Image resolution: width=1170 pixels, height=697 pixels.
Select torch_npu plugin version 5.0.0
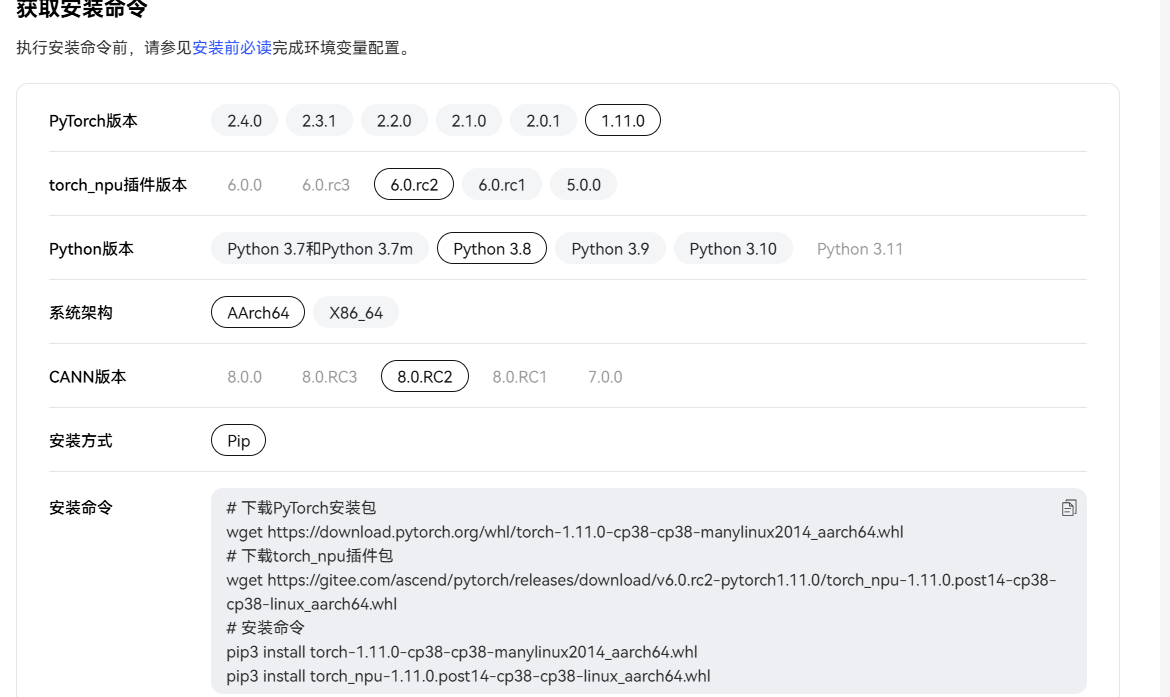[583, 184]
